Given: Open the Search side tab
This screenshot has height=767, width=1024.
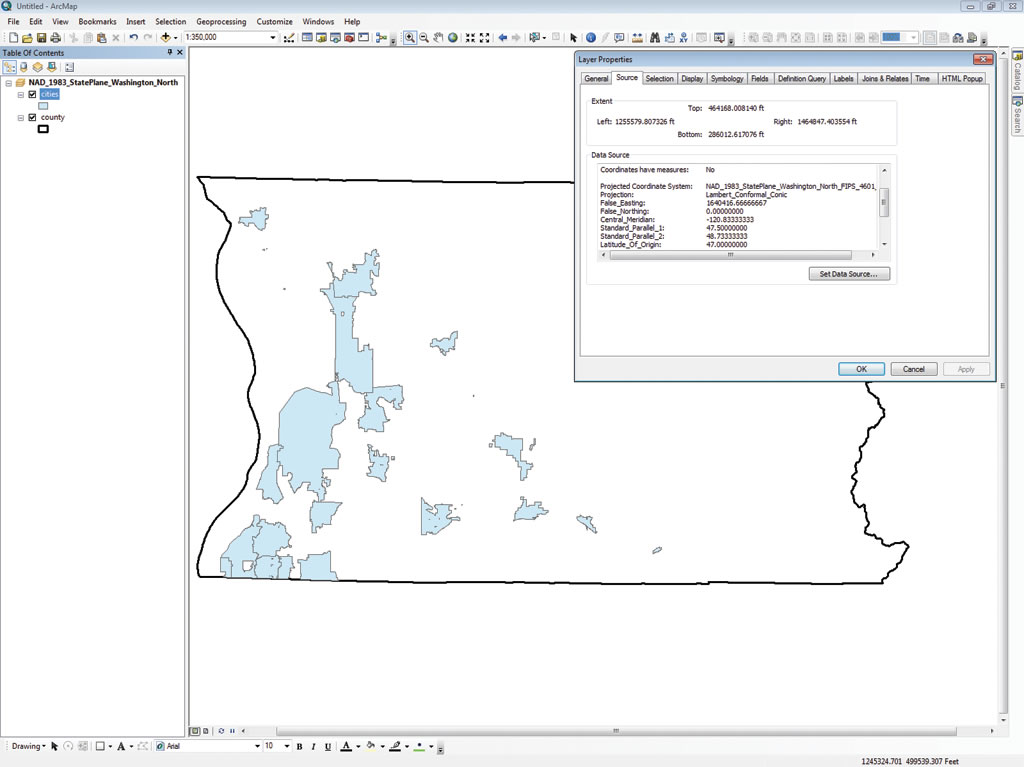Looking at the screenshot, I should [1017, 116].
